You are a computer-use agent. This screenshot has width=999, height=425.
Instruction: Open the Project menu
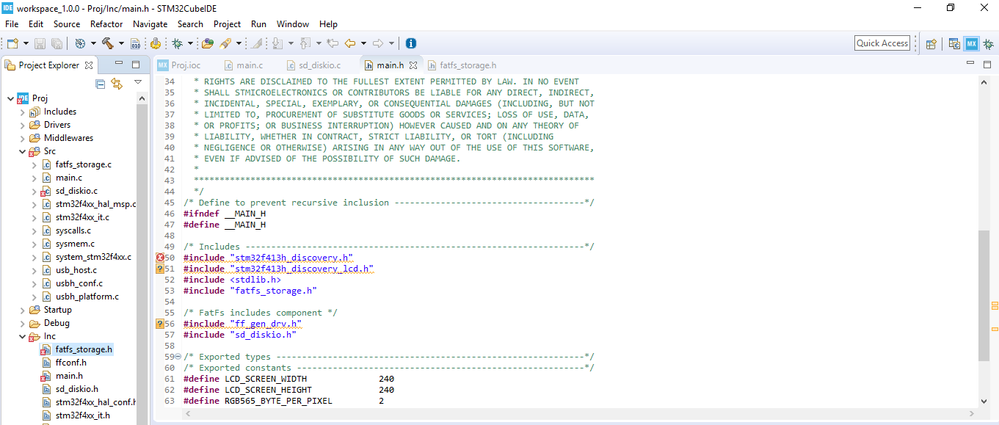pyautogui.click(x=227, y=24)
